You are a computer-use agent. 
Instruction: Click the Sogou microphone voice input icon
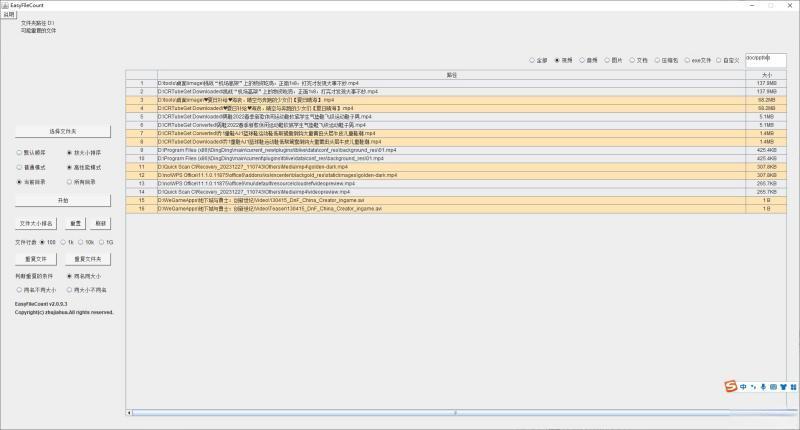763,387
